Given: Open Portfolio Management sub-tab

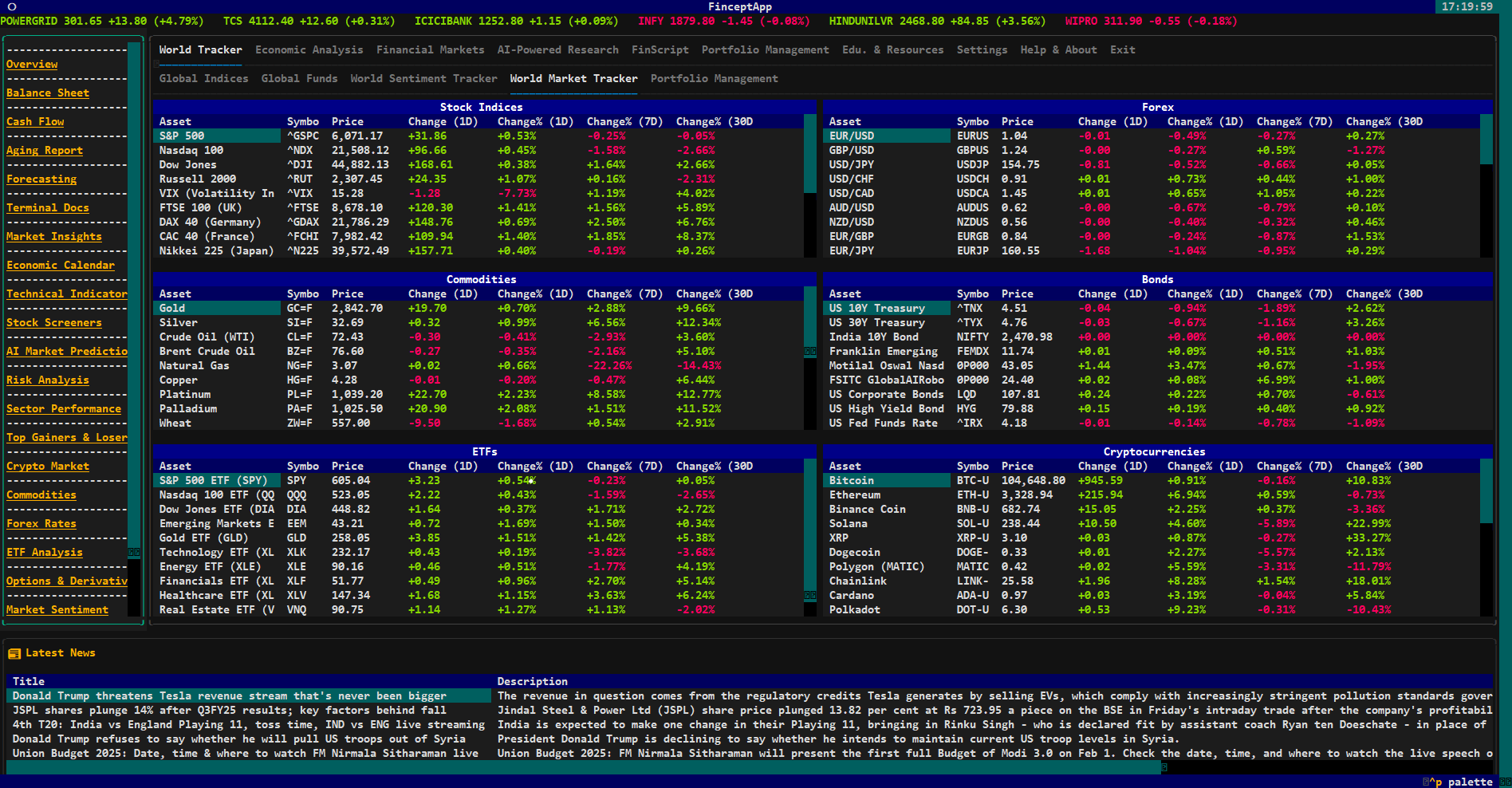Looking at the screenshot, I should [715, 78].
